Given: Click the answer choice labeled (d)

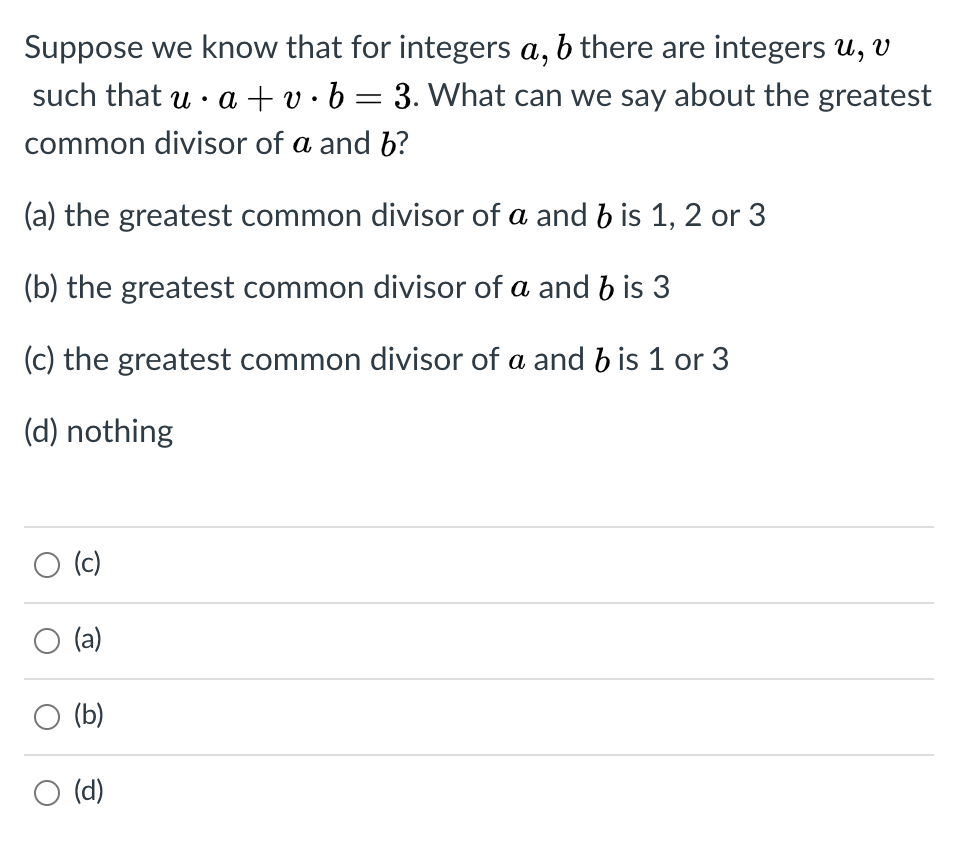Looking at the screenshot, I should coord(88,792).
